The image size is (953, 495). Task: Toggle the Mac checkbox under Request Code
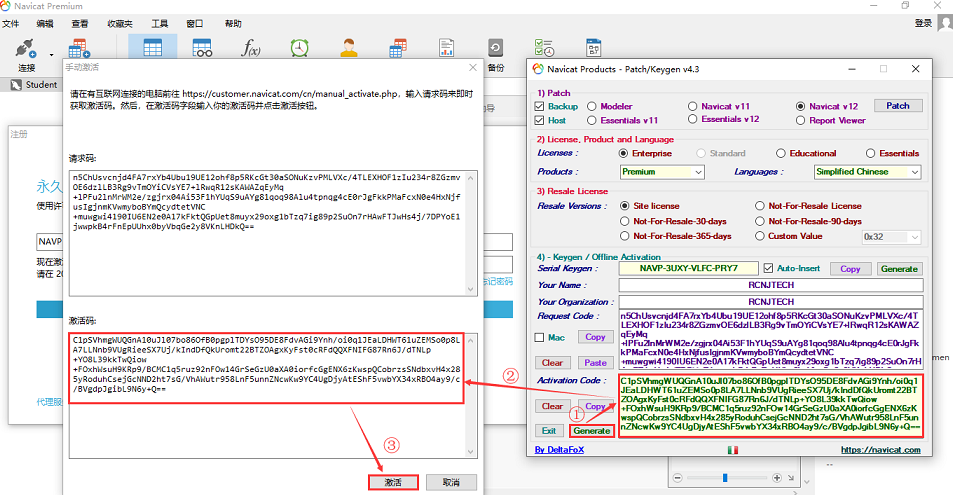(x=539, y=338)
